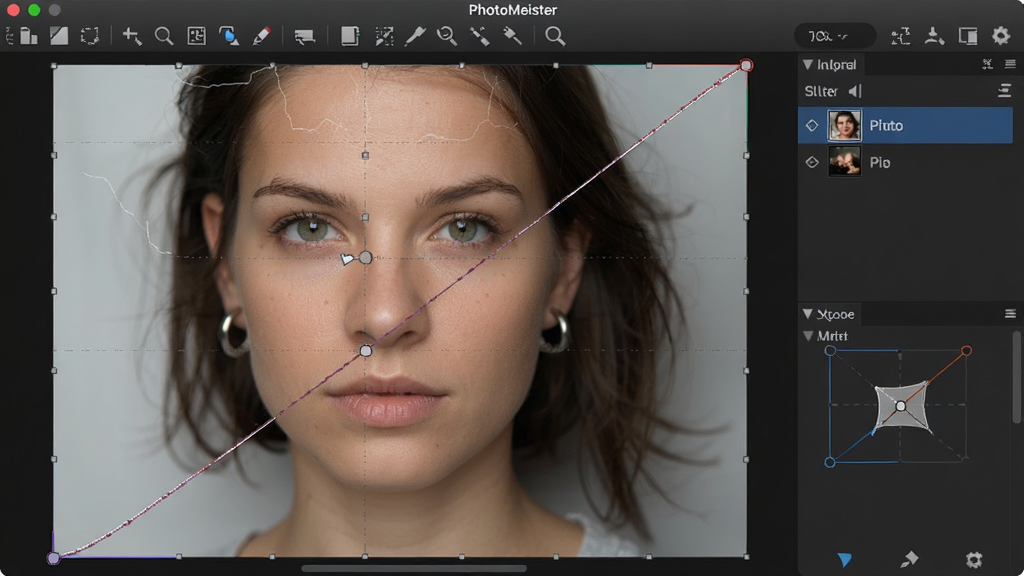Image resolution: width=1024 pixels, height=576 pixels.
Task: Click the top-right red curve endpoint on canvas
Action: tap(746, 65)
